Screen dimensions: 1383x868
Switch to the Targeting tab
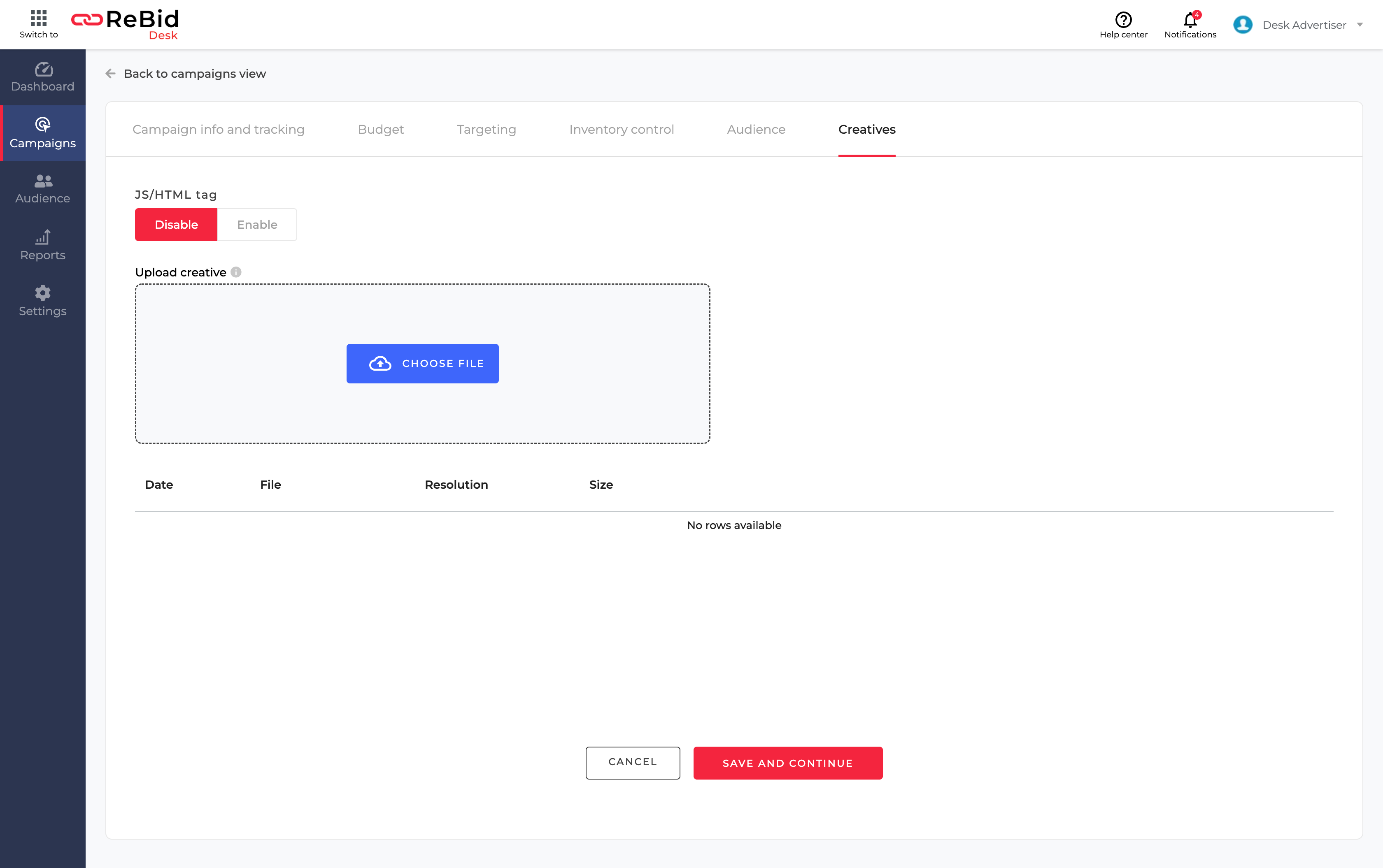487,129
